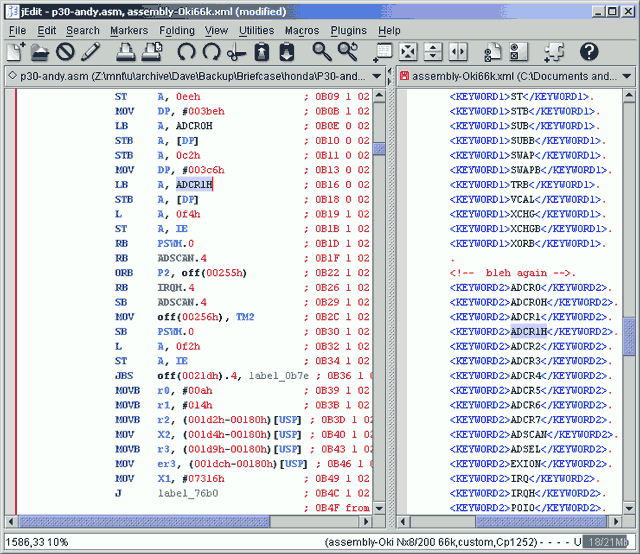Click the New View icon
640x554 pixels.
tap(382, 52)
